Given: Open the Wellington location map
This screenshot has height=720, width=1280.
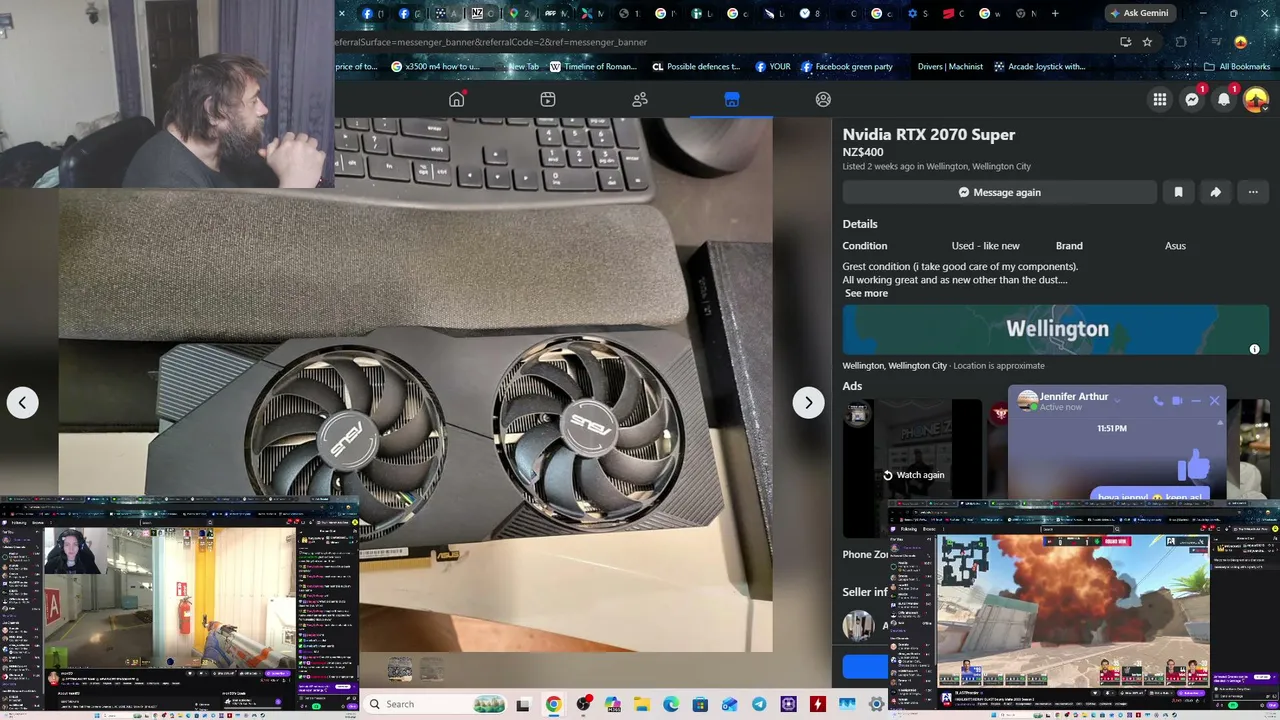Looking at the screenshot, I should 1056,330.
